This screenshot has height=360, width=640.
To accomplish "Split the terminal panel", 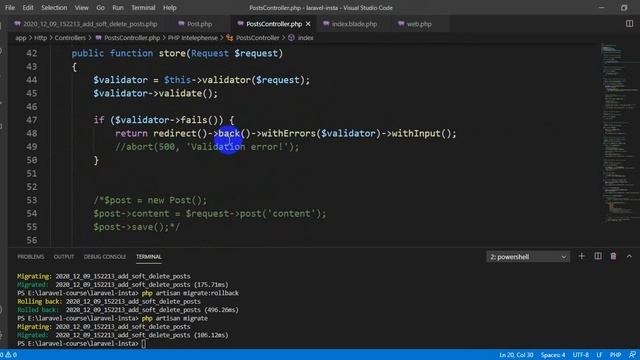I will coord(598,256).
